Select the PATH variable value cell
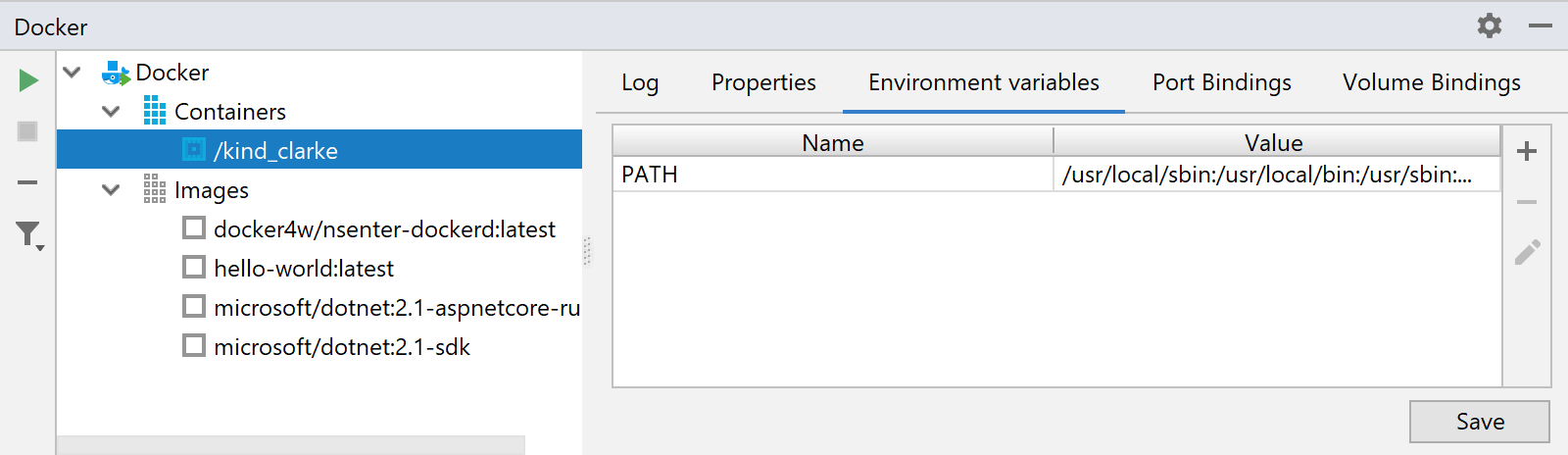 (x=1277, y=175)
